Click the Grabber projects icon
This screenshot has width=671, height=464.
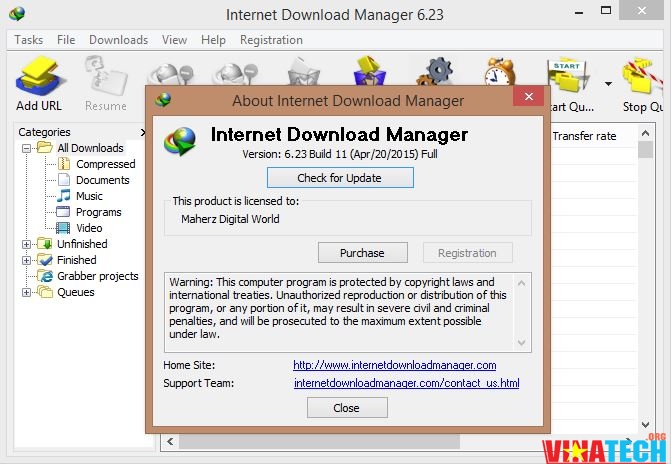(45, 276)
